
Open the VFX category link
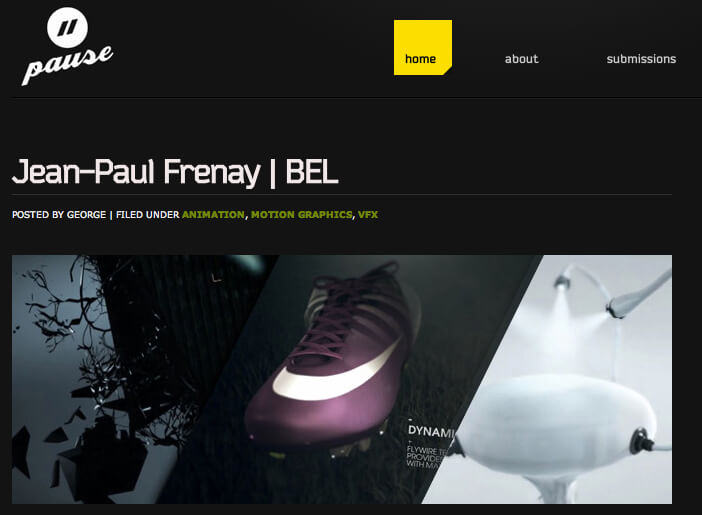coord(368,215)
